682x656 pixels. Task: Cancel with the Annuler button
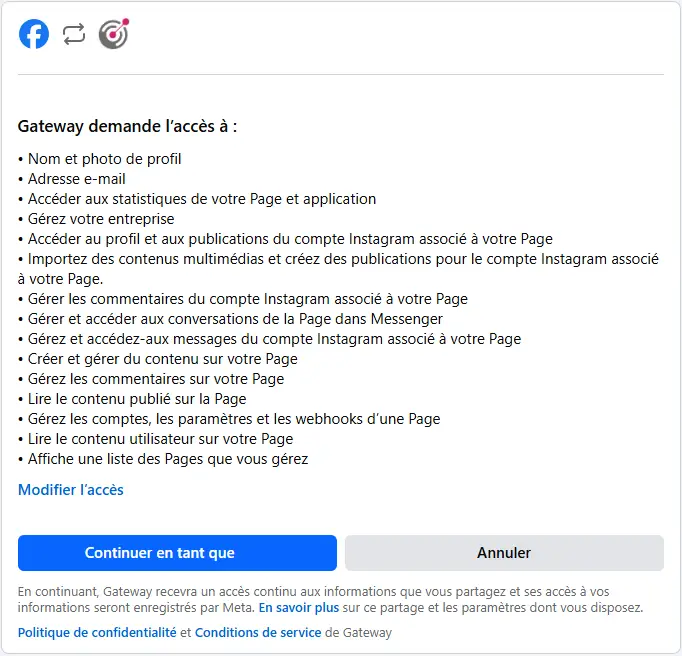(504, 553)
